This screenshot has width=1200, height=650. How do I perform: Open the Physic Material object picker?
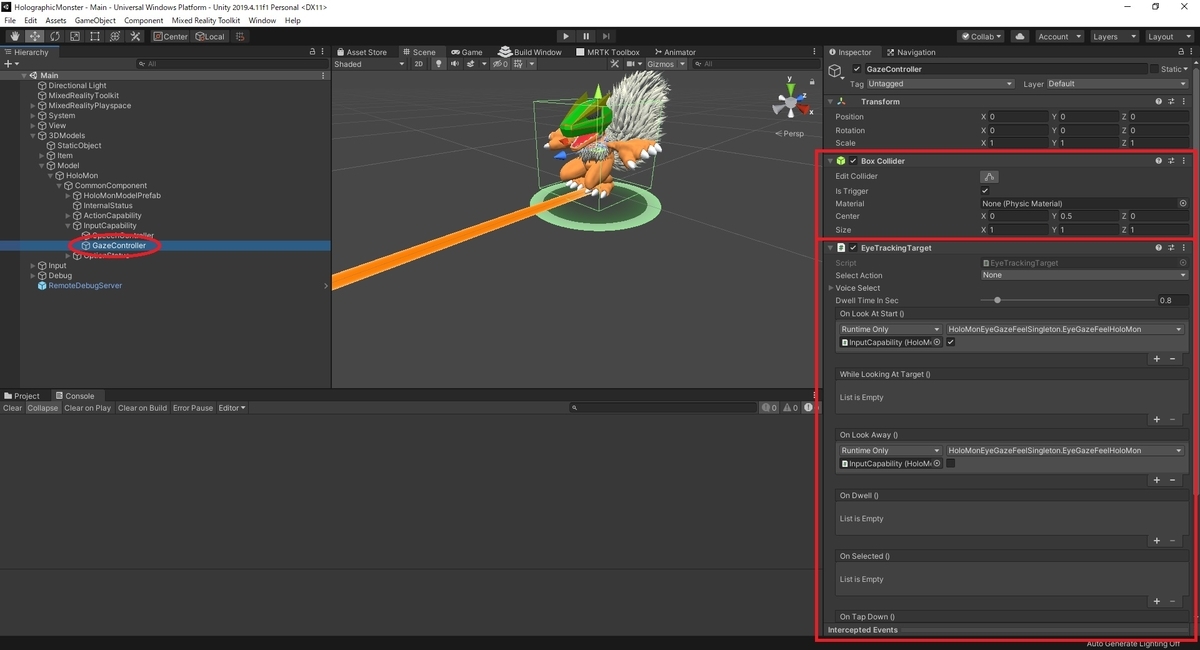pos(1184,203)
